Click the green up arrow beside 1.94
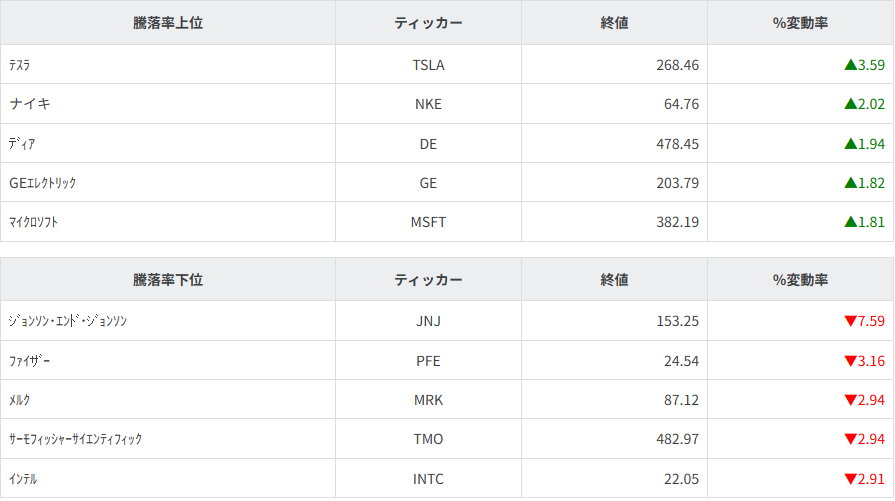 click(850, 144)
